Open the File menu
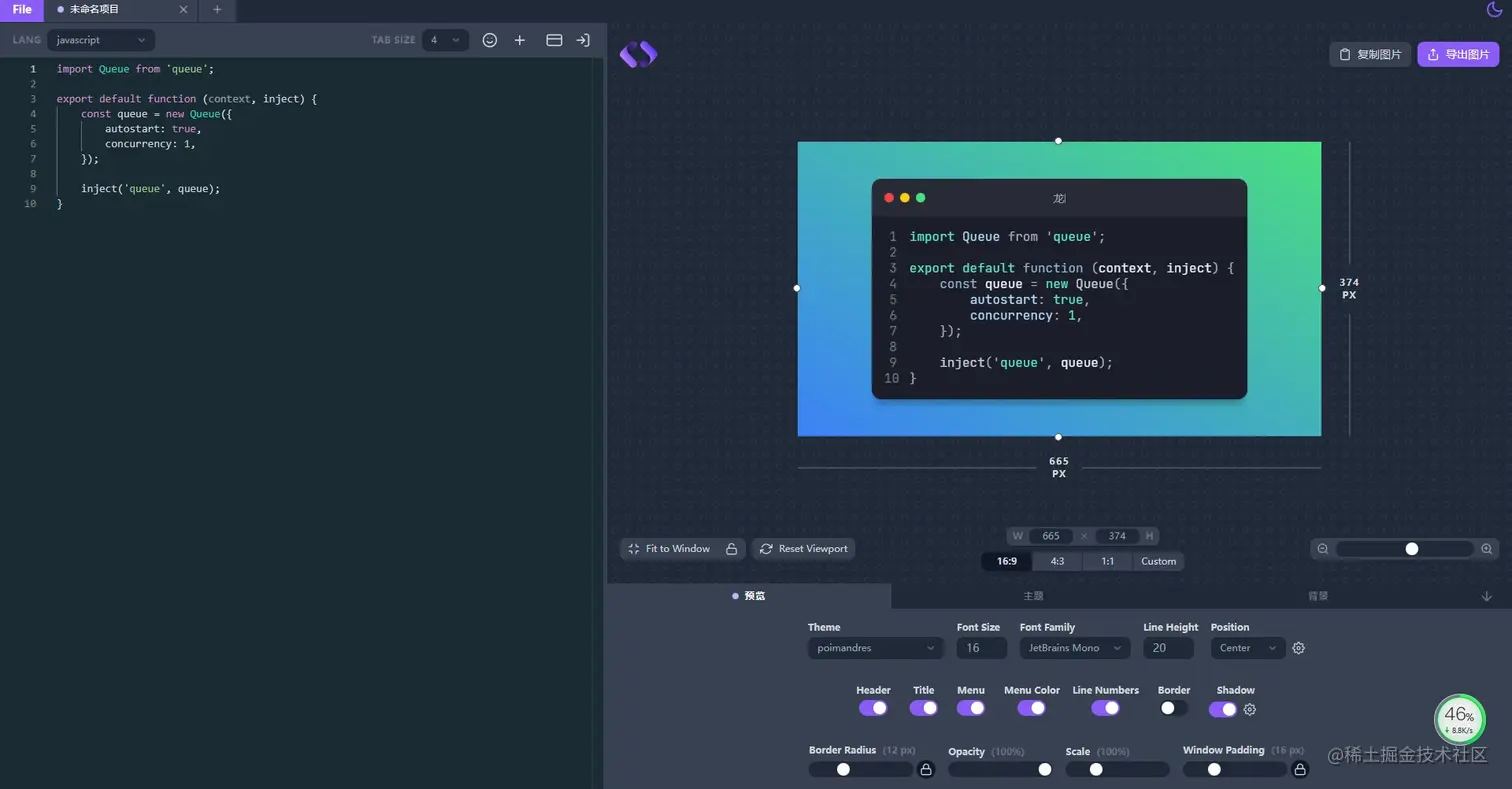Screen dimensions: 1512x789 (22, 9)
